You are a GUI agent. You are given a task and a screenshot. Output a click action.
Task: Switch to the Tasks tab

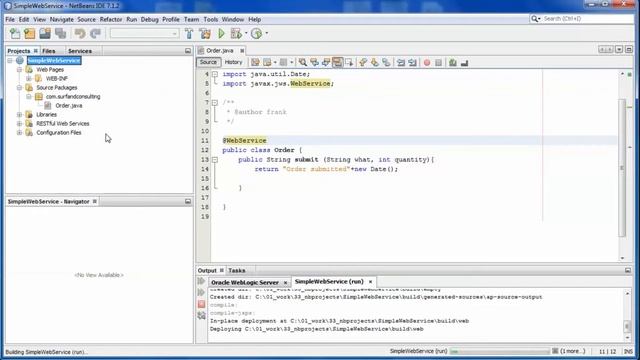click(237, 270)
